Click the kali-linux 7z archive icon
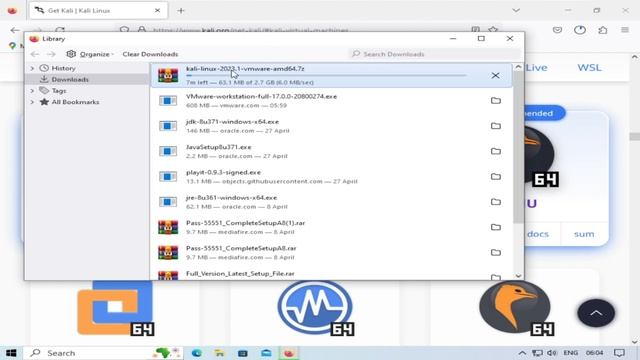The image size is (640, 360). [x=168, y=76]
